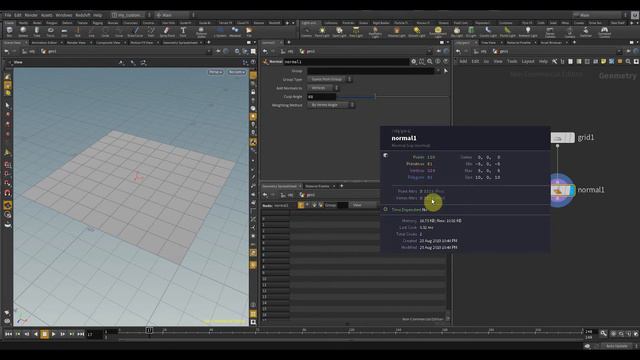Click the network editor search icon
Screen dimensions: 640x360
pyautogui.click(x=628, y=62)
